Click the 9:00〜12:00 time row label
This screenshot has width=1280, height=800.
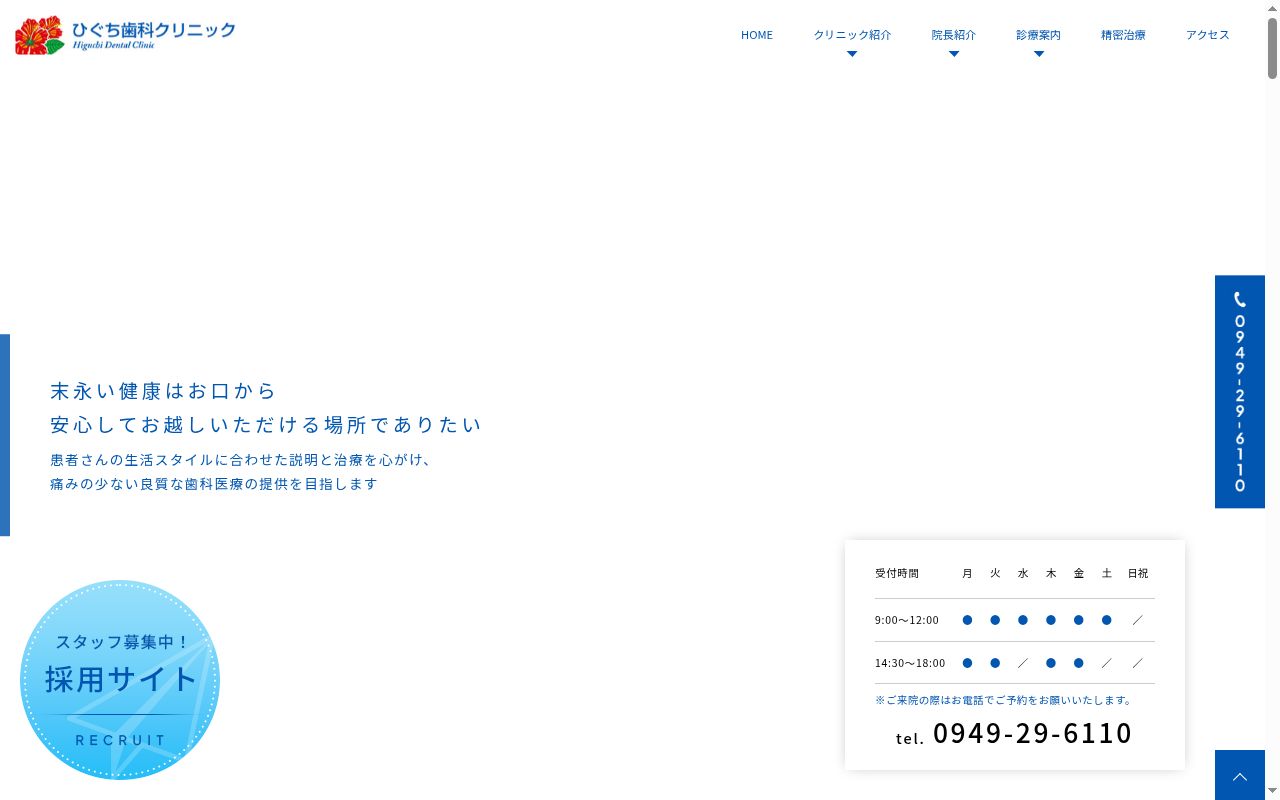tap(907, 620)
